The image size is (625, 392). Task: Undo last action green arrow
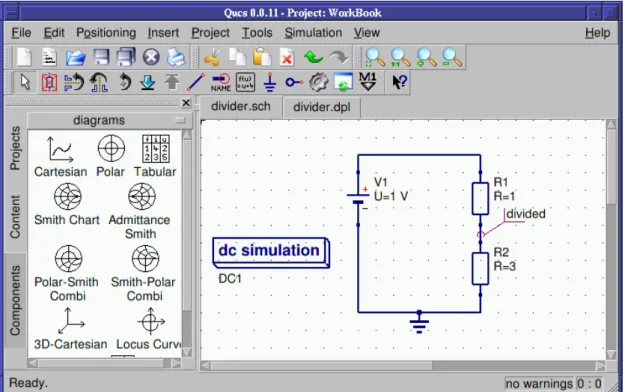tap(313, 57)
